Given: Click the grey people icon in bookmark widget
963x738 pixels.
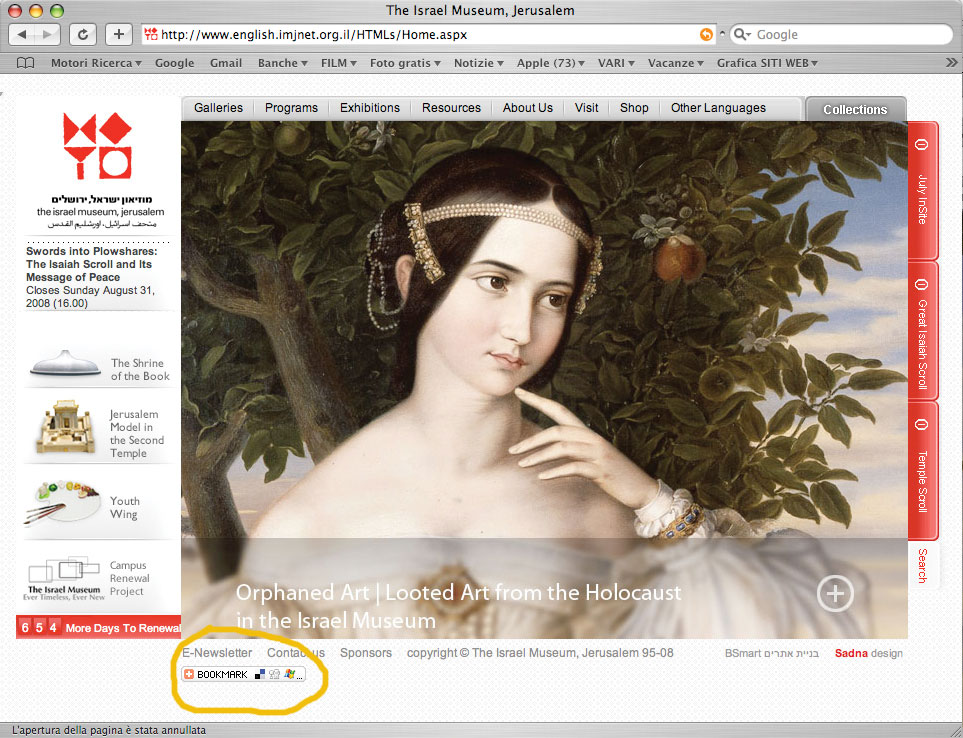Looking at the screenshot, I should pos(275,674).
